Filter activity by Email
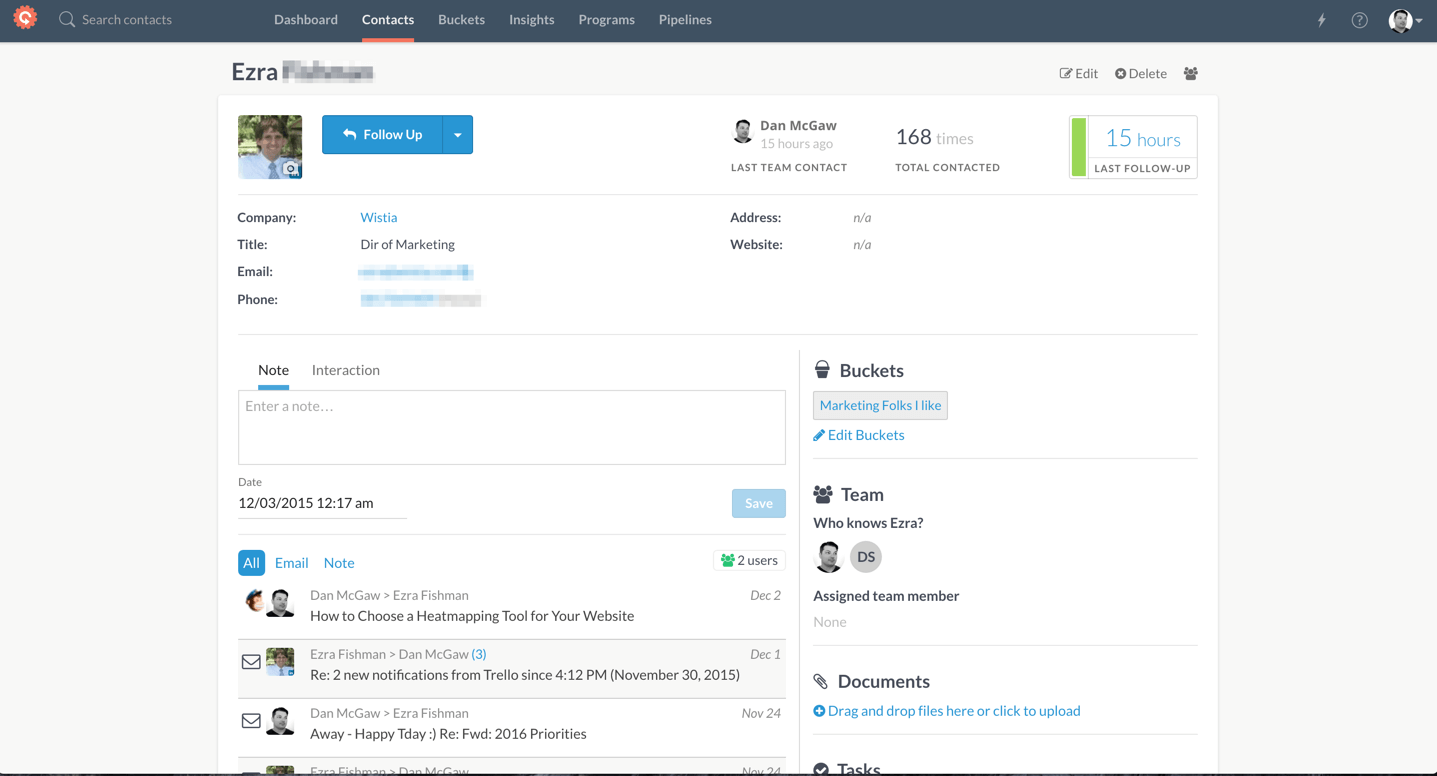The image size is (1437, 776). 291,563
